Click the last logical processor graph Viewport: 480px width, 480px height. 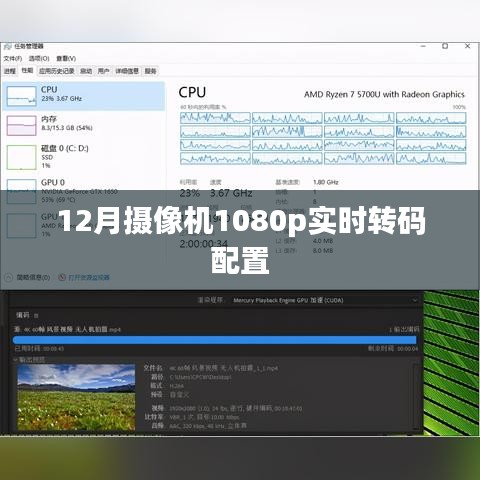tap(431, 158)
